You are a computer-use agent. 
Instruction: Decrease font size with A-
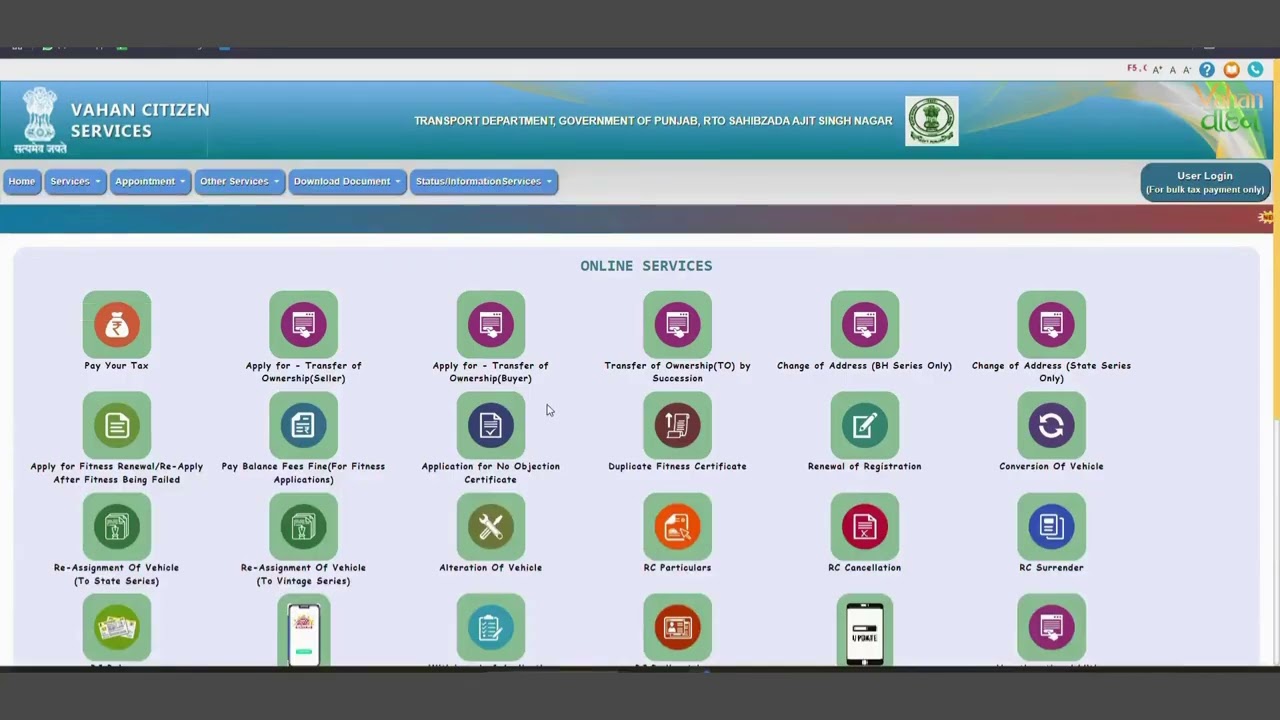(1187, 70)
